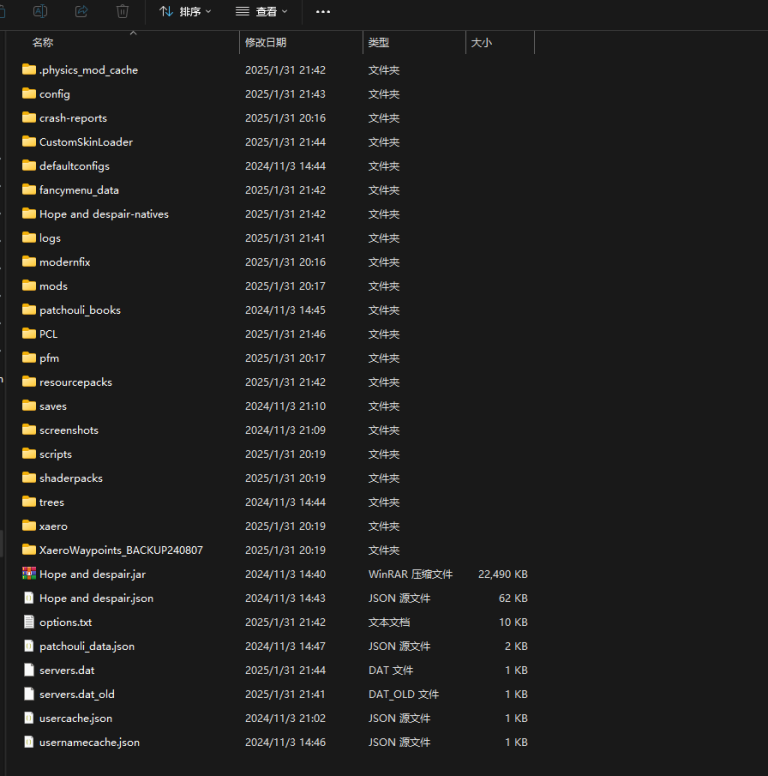This screenshot has width=768, height=776.
Task: Select the options.txt file icon
Action: tap(29, 622)
